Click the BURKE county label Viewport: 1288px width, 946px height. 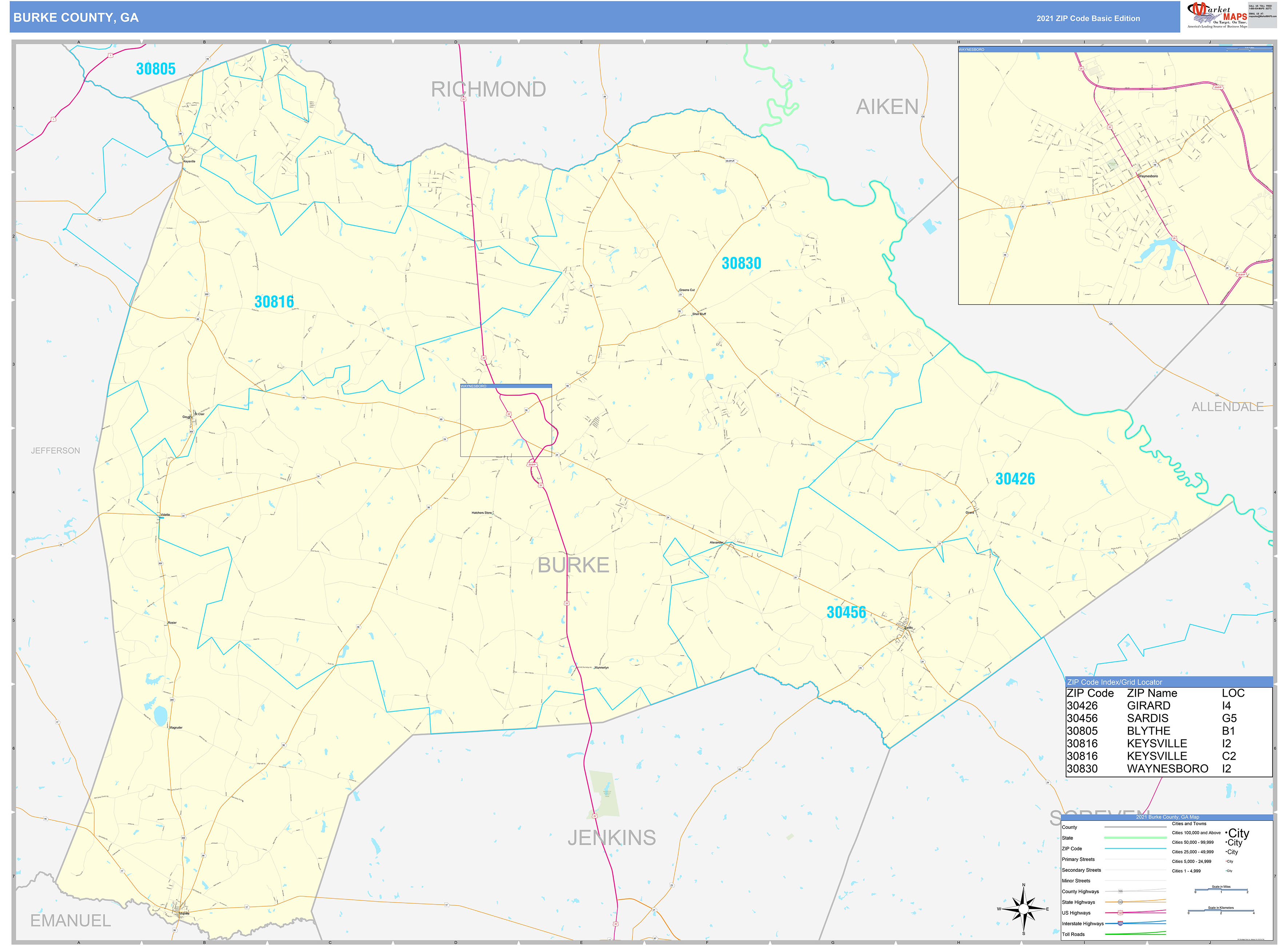click(x=573, y=565)
